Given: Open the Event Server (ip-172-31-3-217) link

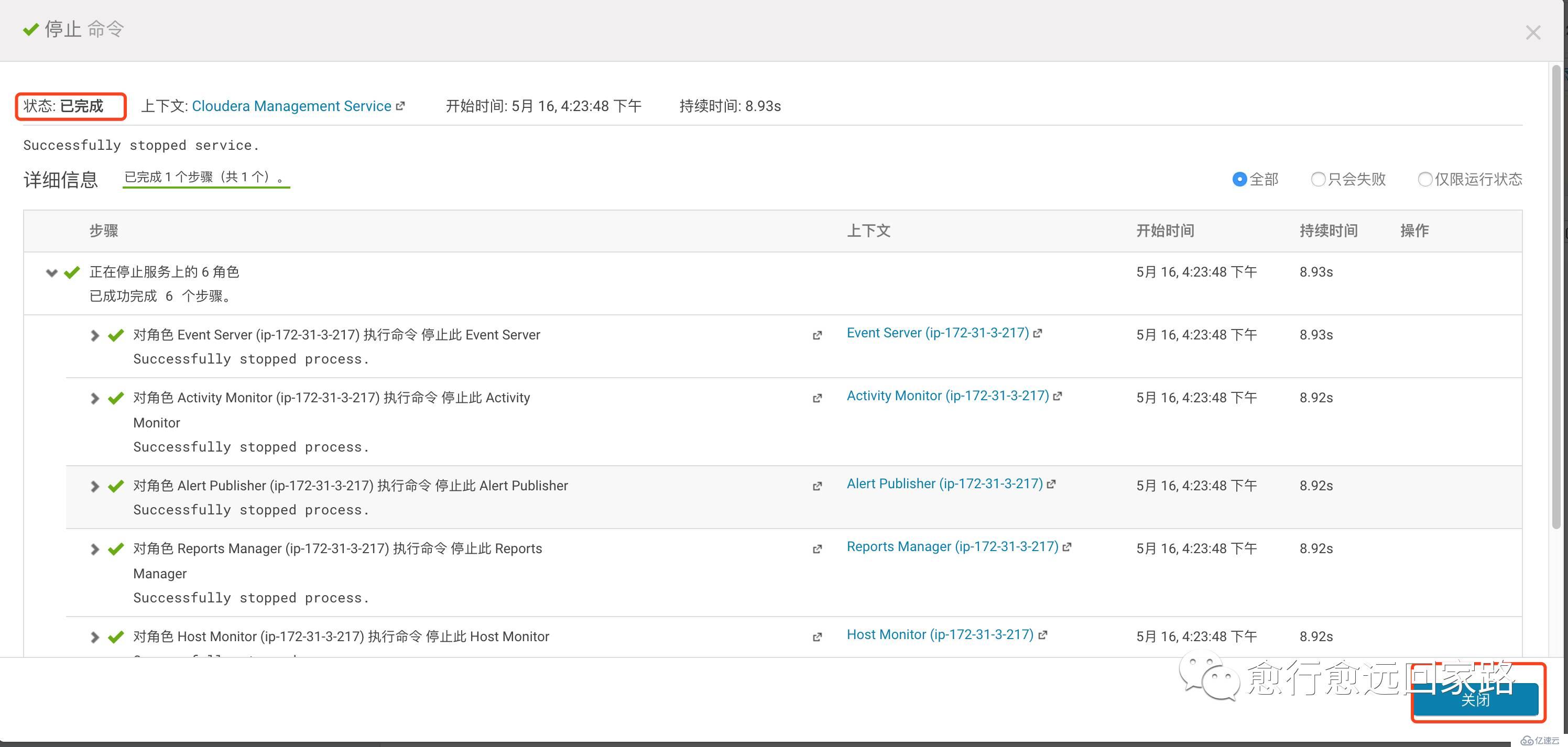Looking at the screenshot, I should point(938,333).
